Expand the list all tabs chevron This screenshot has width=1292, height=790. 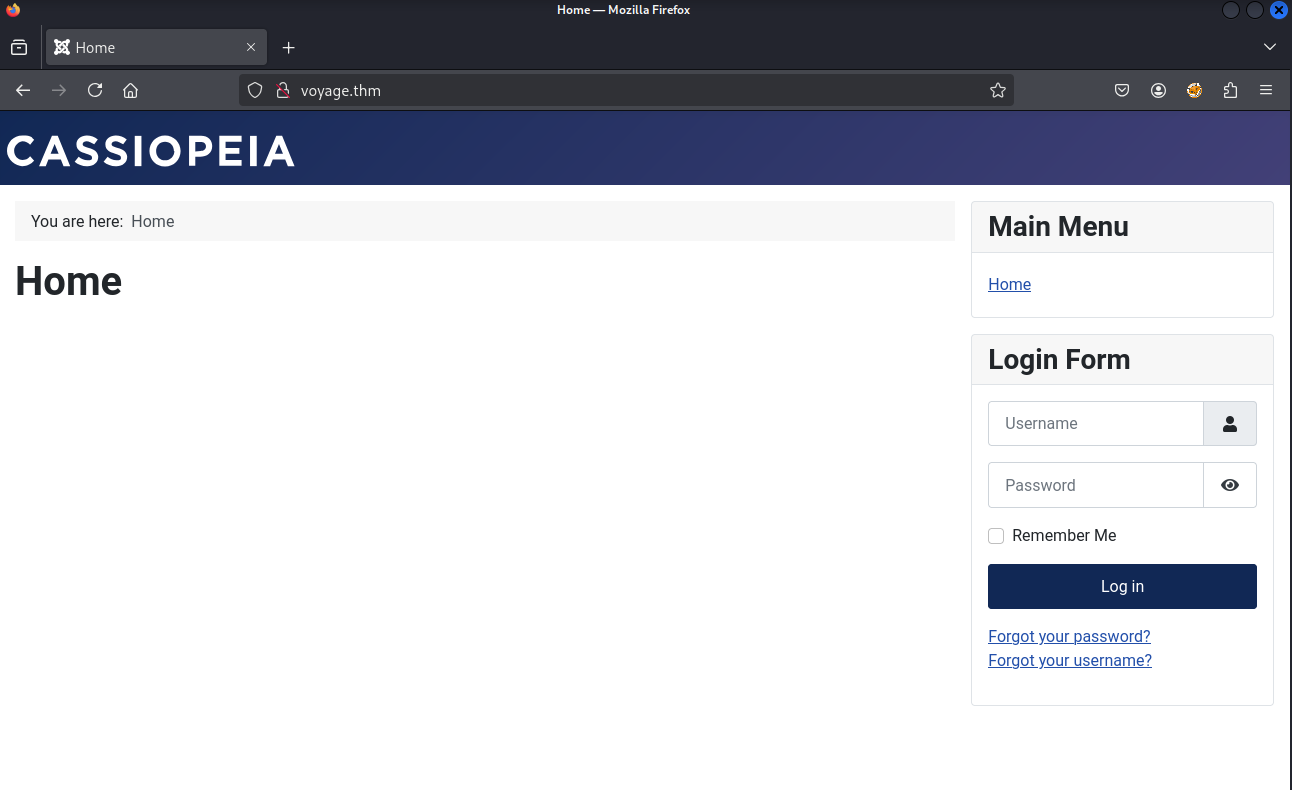coord(1269,47)
